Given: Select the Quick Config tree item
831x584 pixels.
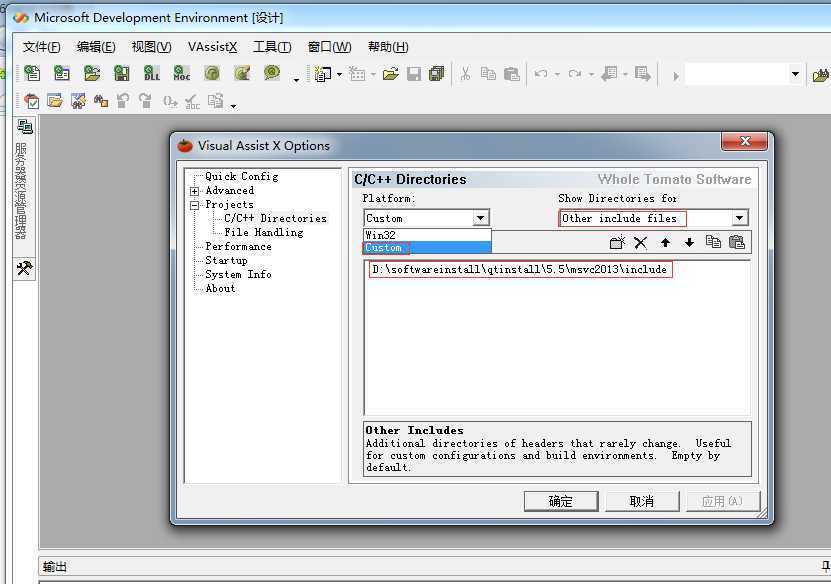Looking at the screenshot, I should point(242,176).
